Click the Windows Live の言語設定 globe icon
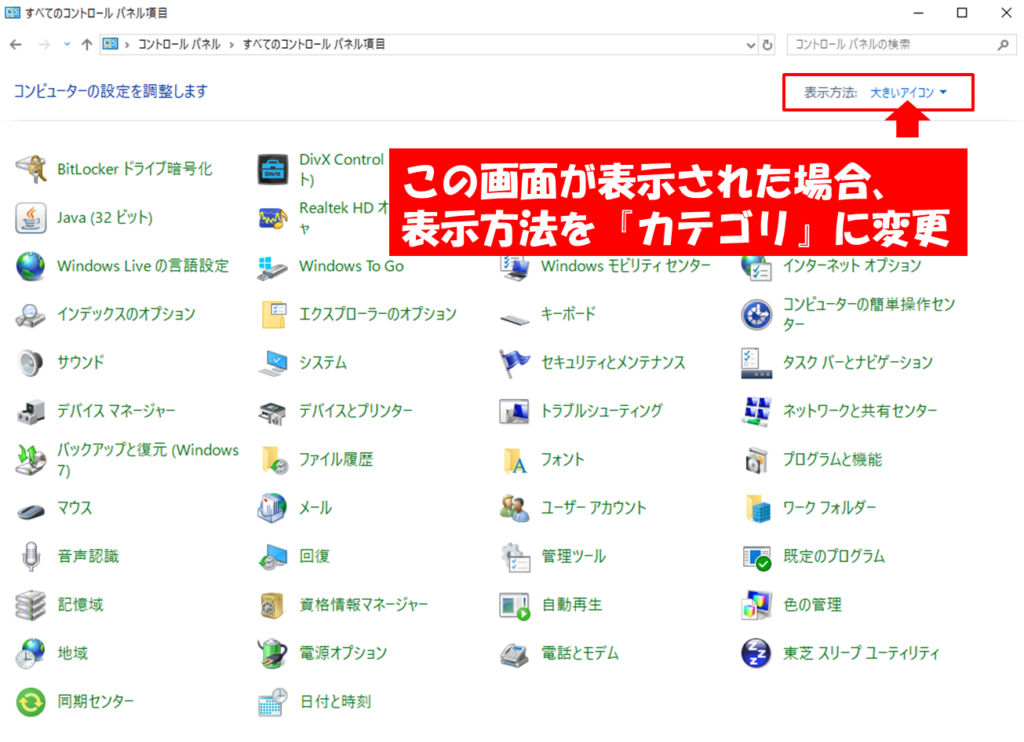Screen dimensions: 1024x742 [31, 266]
